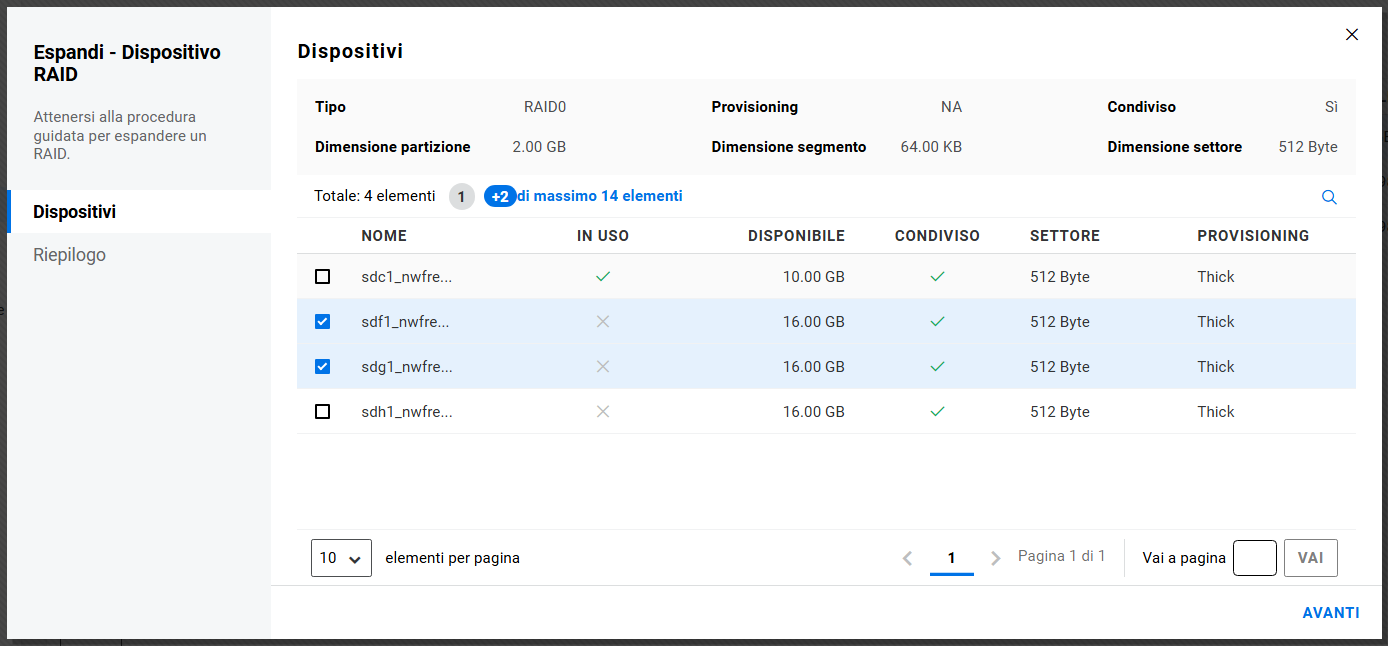
Task: Click the next page arrow icon
Action: (995, 558)
